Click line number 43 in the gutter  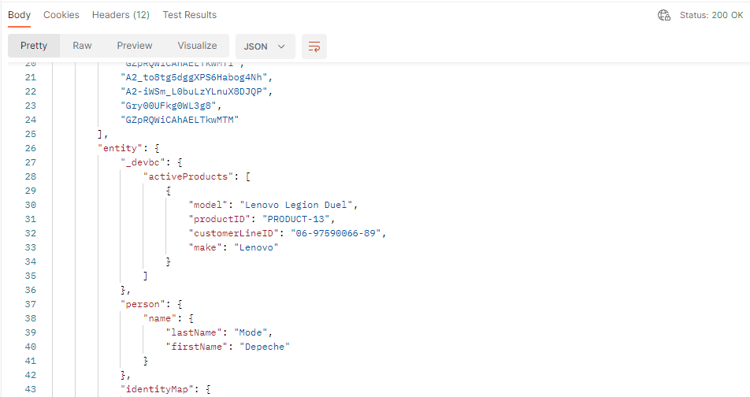pos(31,389)
